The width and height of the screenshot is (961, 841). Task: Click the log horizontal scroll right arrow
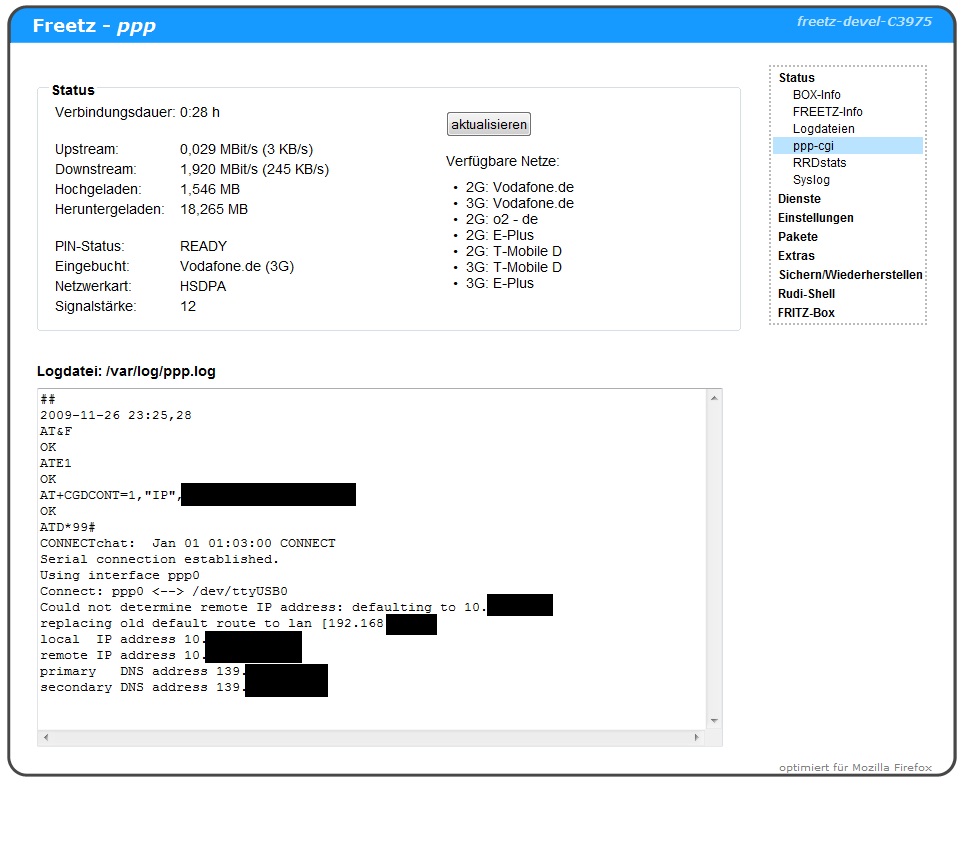[x=698, y=738]
